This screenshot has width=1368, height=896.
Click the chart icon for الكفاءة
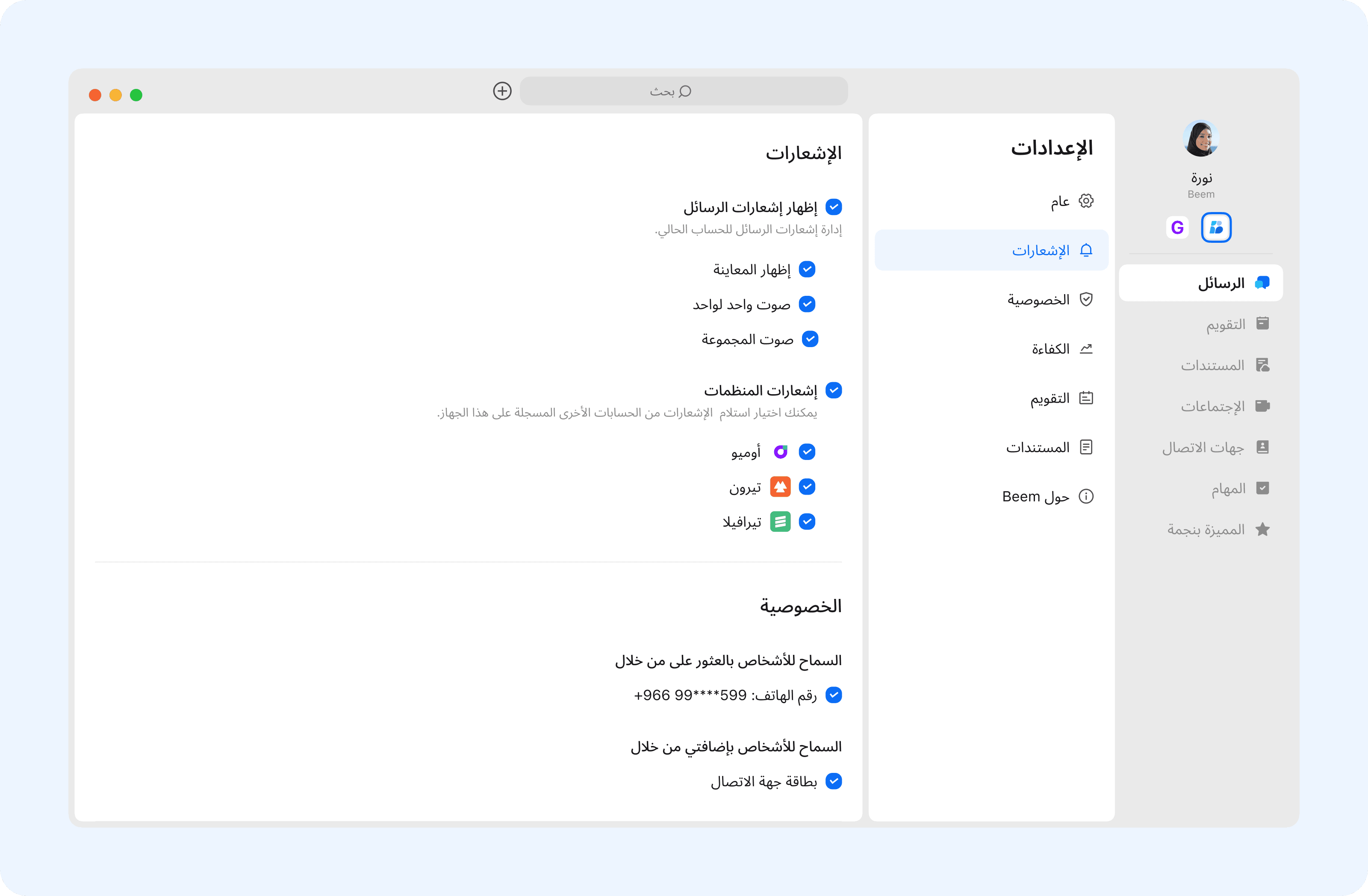[x=1086, y=349]
